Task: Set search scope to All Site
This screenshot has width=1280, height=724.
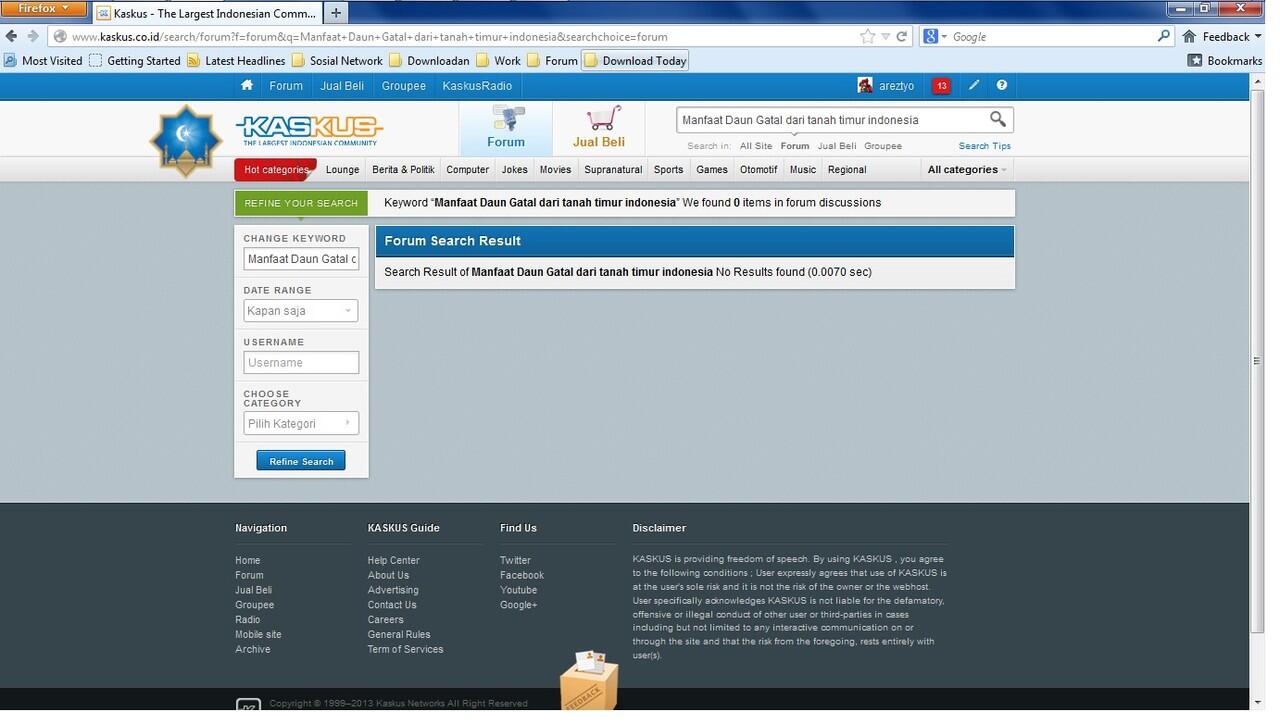Action: tap(756, 146)
